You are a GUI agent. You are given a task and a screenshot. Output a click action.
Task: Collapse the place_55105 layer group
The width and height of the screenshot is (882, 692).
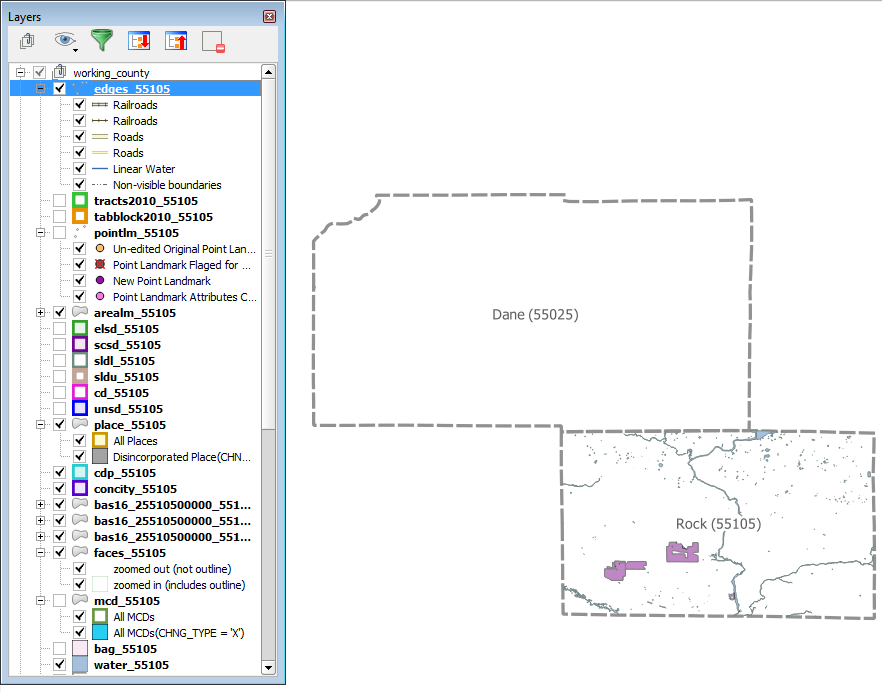[41, 425]
